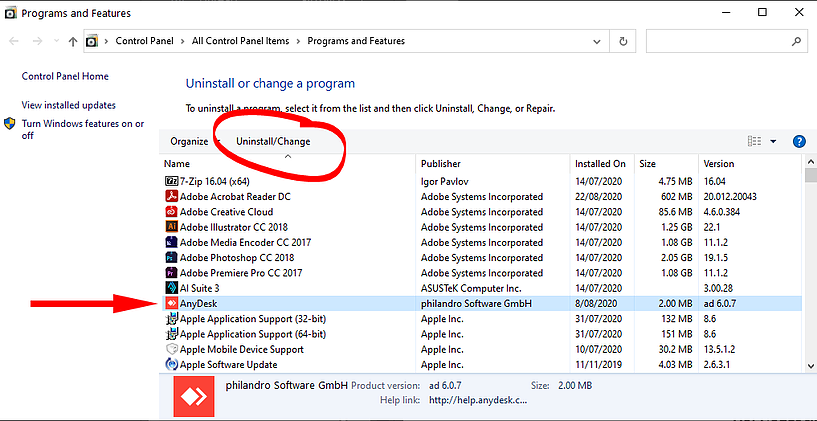Click the Adobe Premiere Pro icon

pyautogui.click(x=171, y=273)
